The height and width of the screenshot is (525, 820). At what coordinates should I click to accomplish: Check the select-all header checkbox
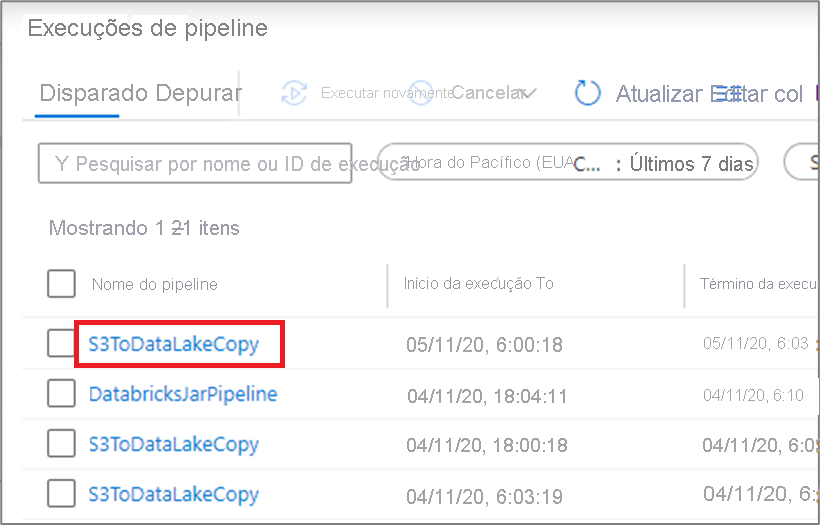tap(61, 283)
